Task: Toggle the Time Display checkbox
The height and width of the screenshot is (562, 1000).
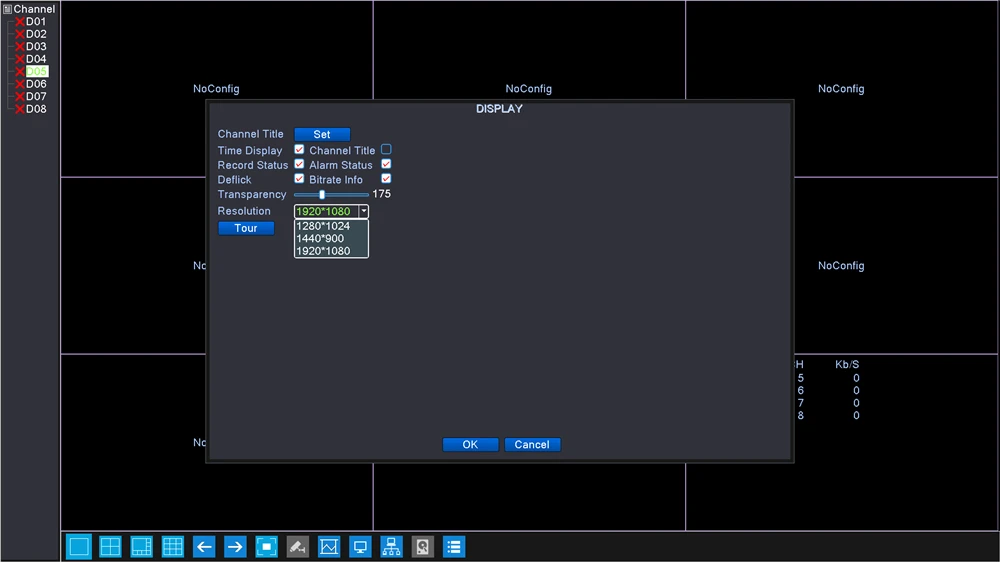Action: coord(299,149)
